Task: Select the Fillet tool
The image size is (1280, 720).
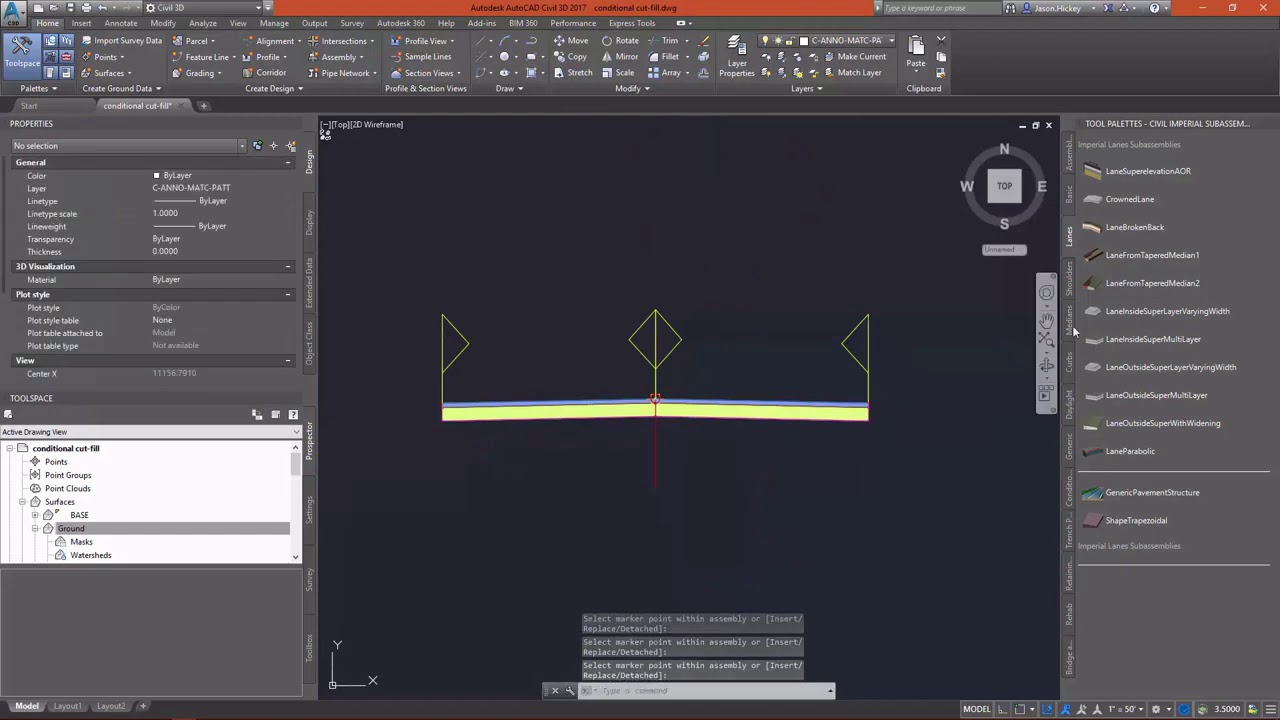Action: pos(663,57)
